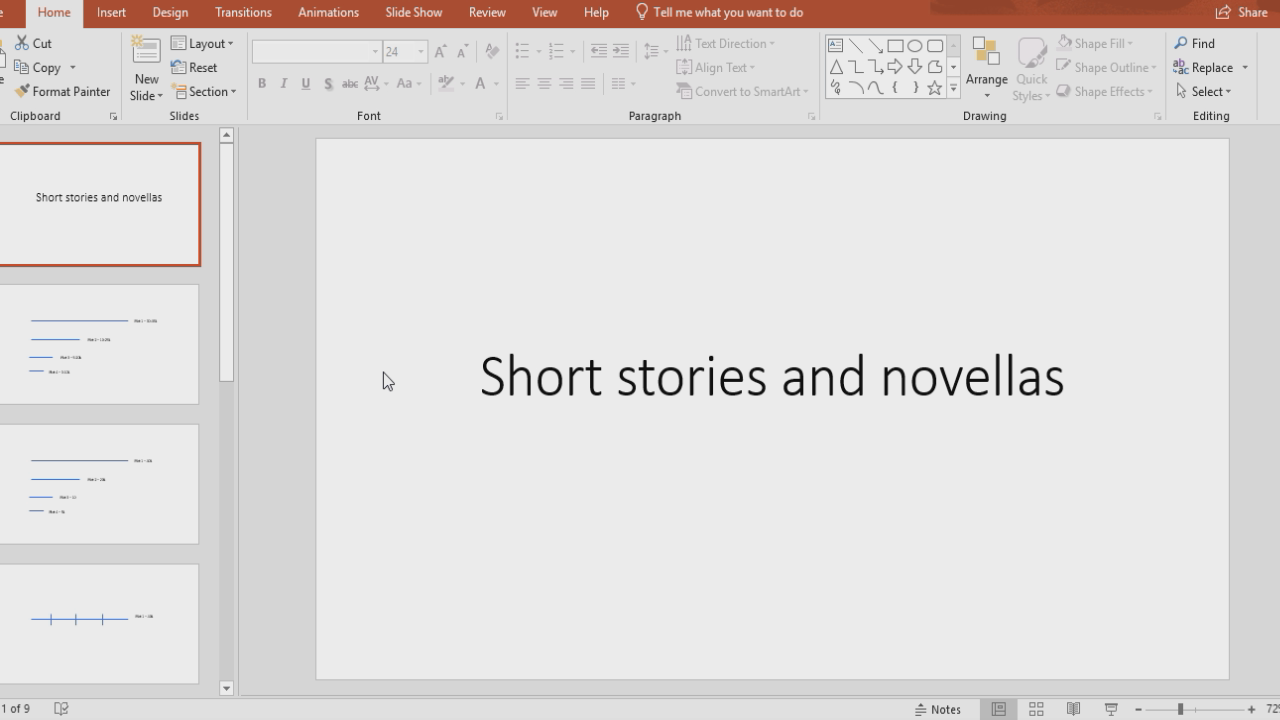Screen dimensions: 1280x720
Task: Select the second slide thumbnail
Action: coord(100,343)
